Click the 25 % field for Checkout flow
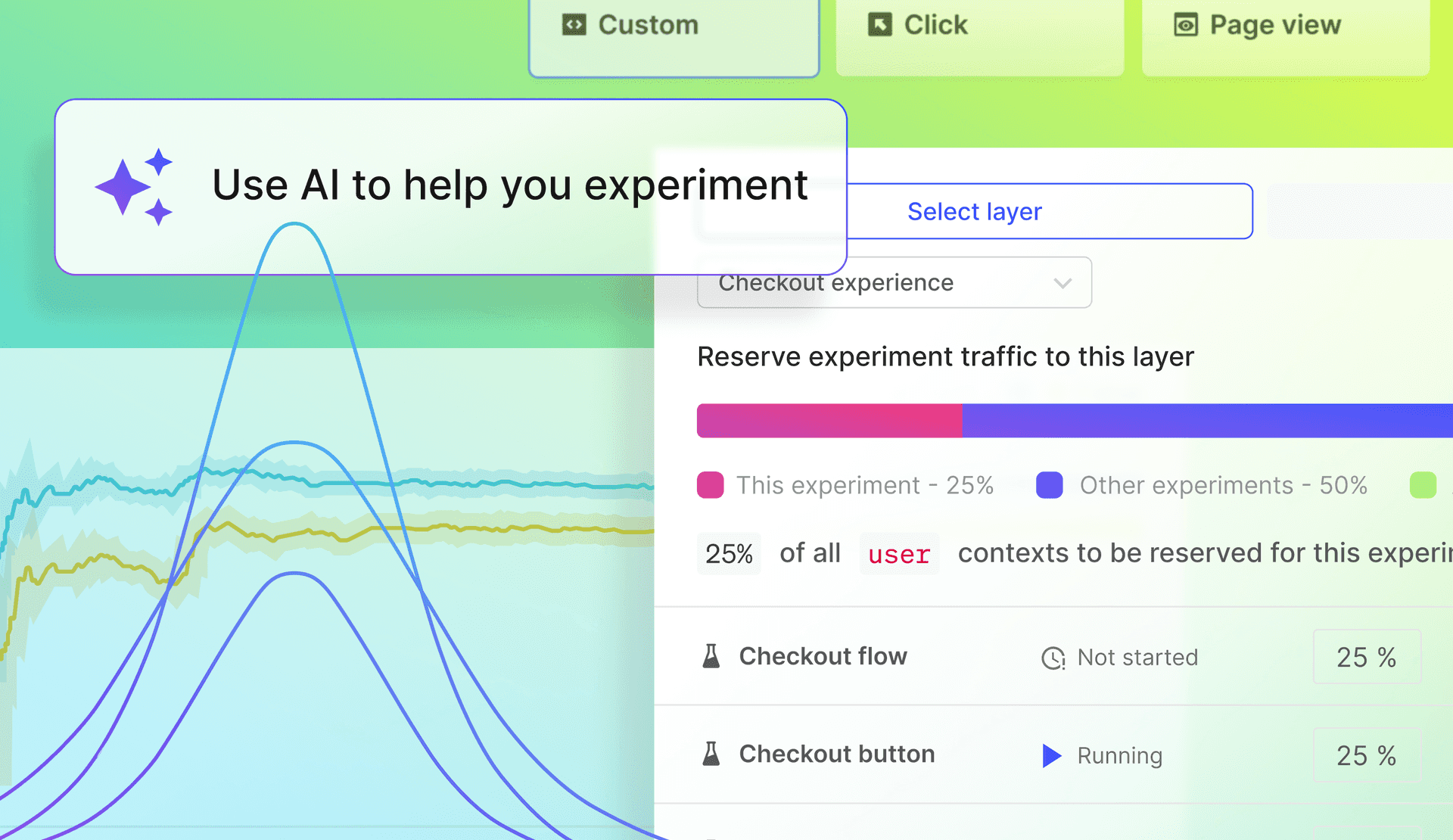Image resolution: width=1453 pixels, height=840 pixels. (1366, 657)
